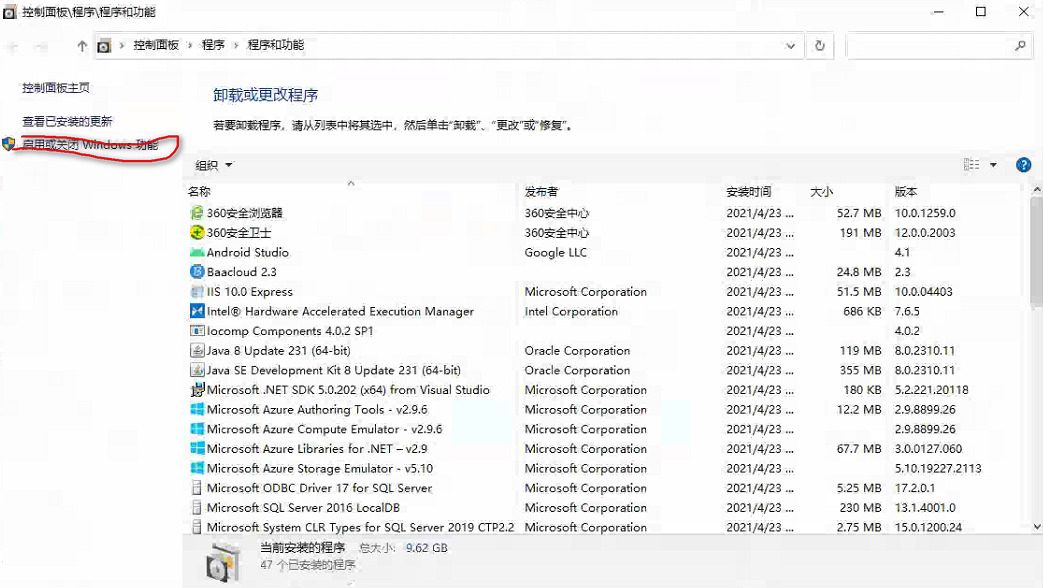1043x588 pixels.
Task: Select the Android Studio row name
Action: (247, 252)
